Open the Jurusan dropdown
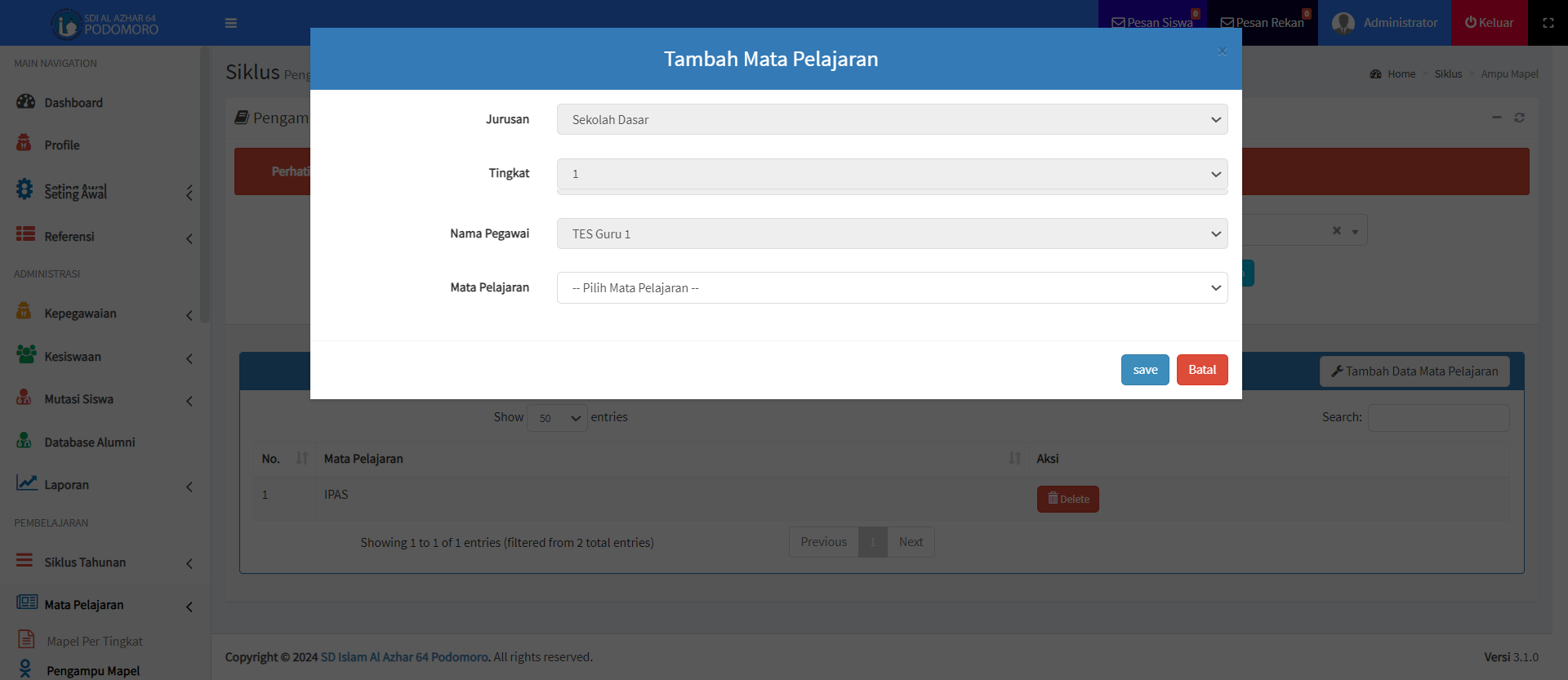The image size is (1568, 680). click(892, 119)
